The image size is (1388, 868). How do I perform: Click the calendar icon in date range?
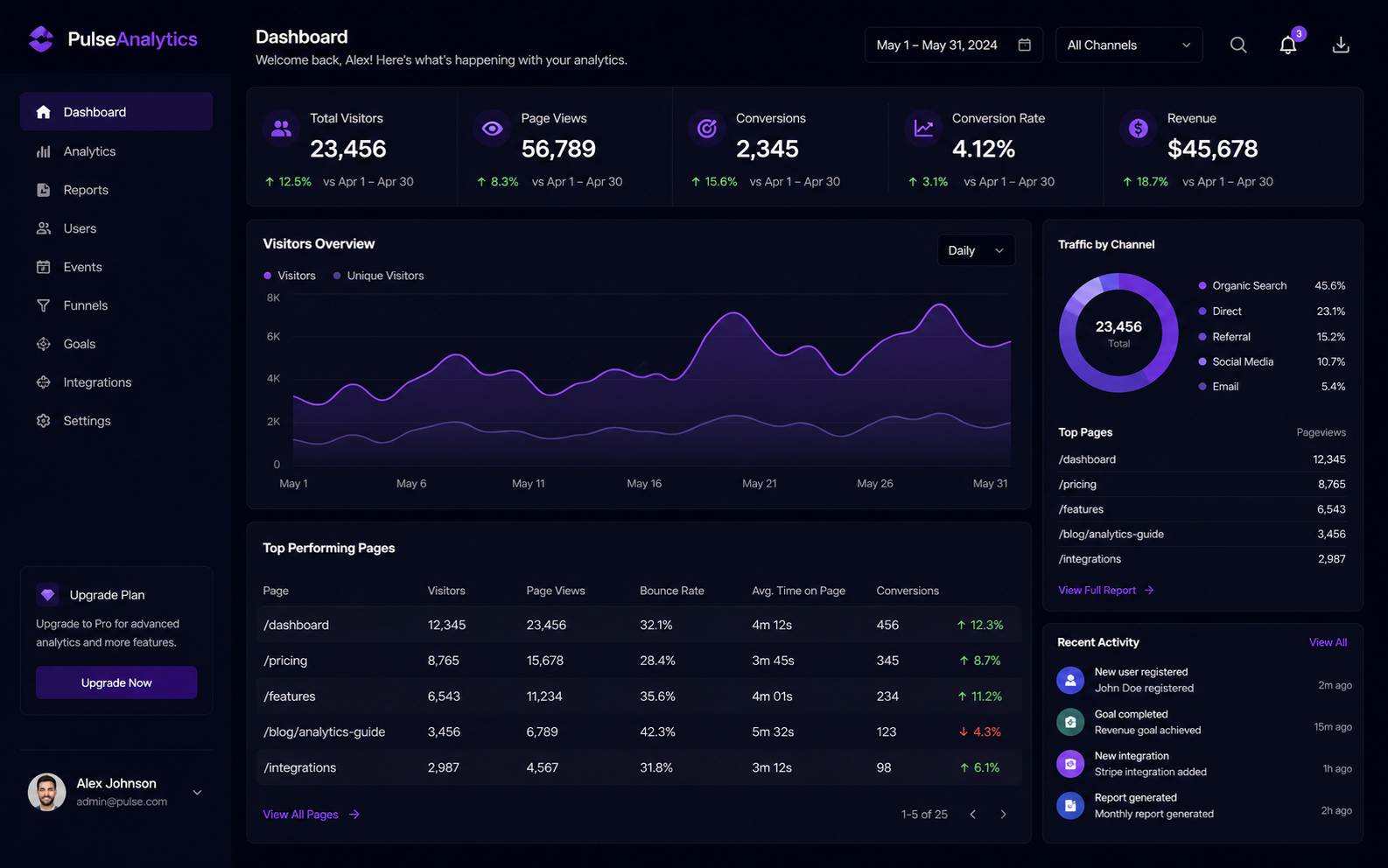coord(1025,45)
